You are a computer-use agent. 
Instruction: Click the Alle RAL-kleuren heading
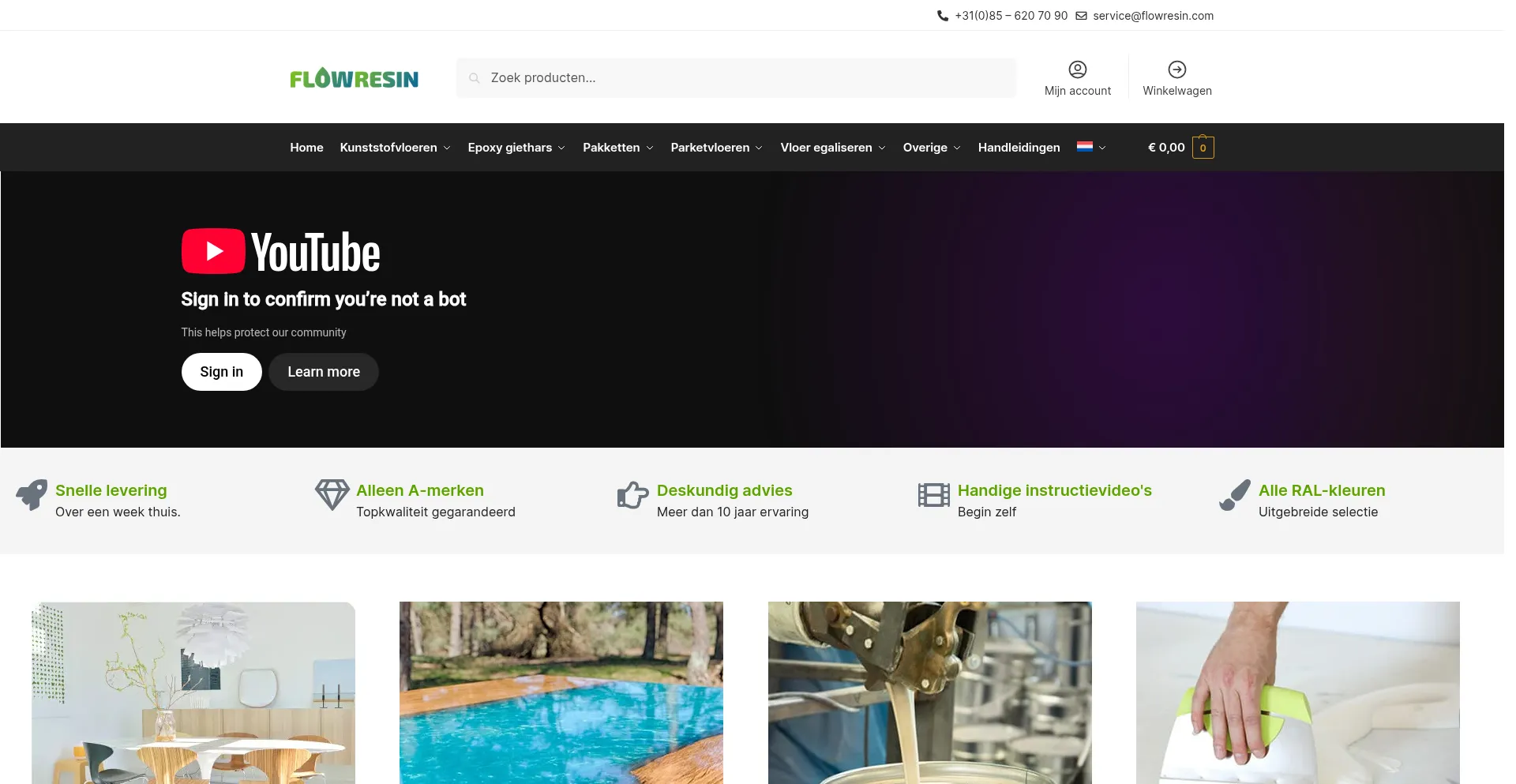[1322, 490]
